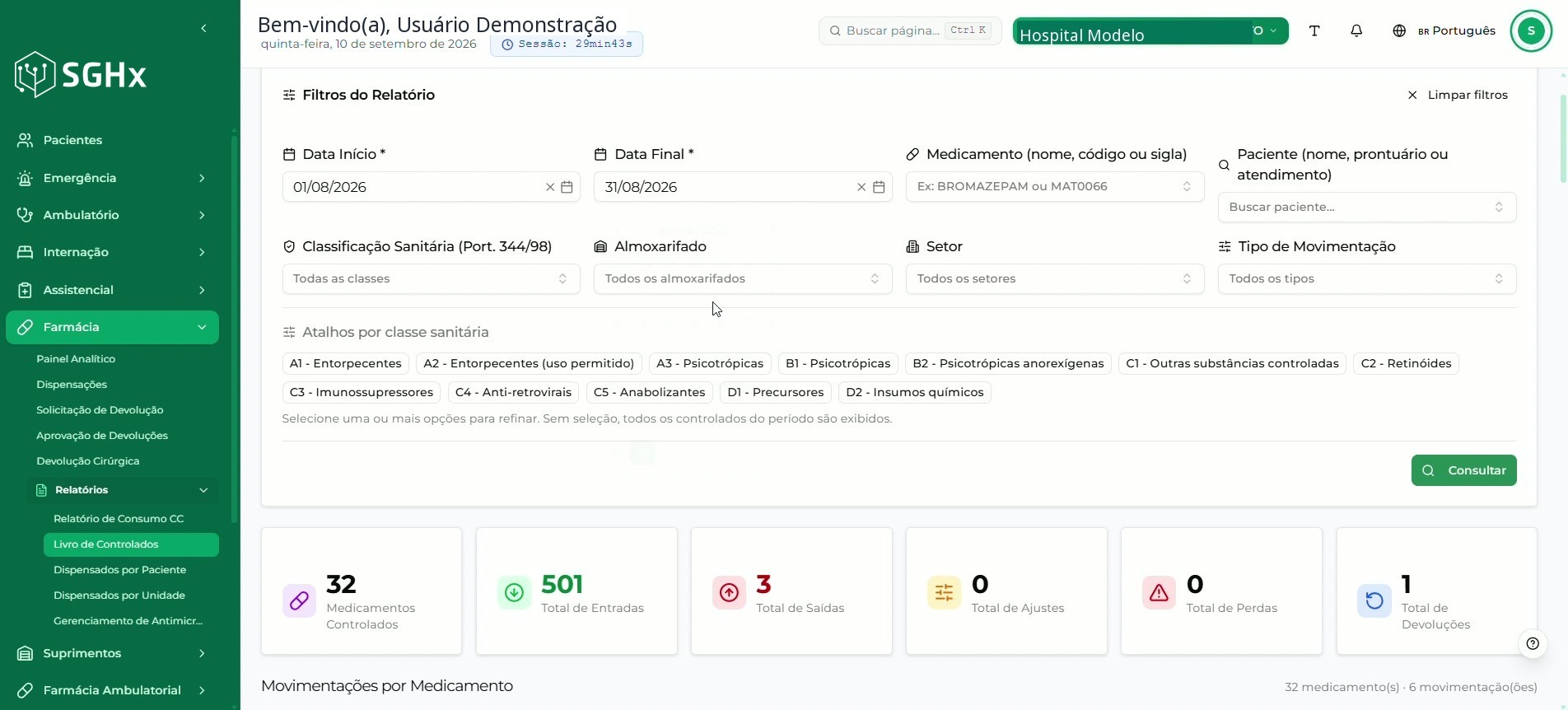Click the Total de Entradas arrow icon
Image resolution: width=1568 pixels, height=710 pixels.
click(514, 592)
